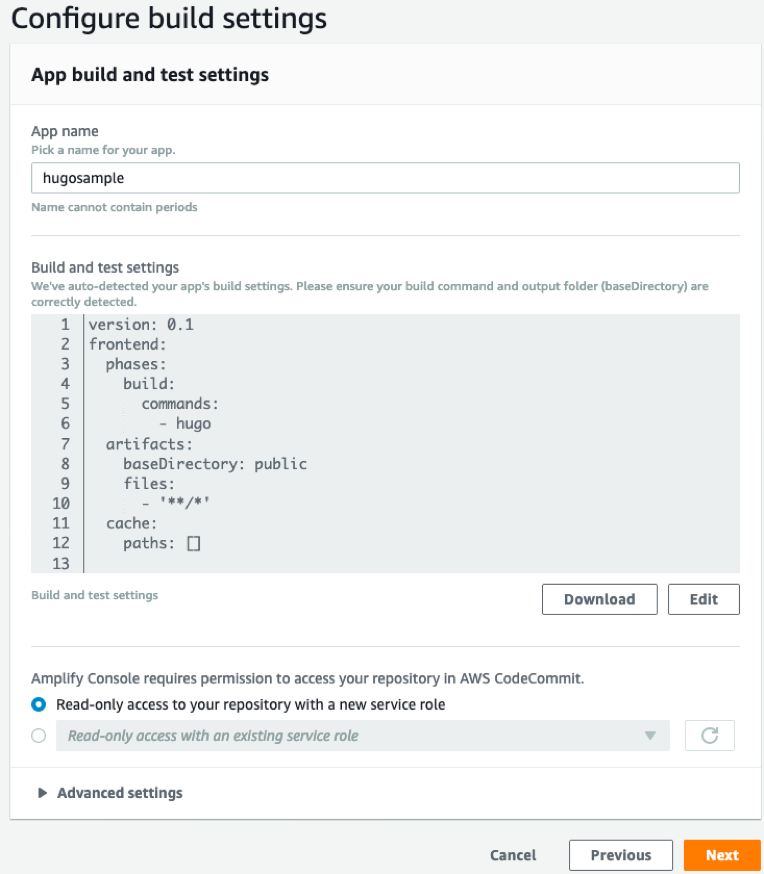Download the build settings file
The image size is (764, 874).
pyautogui.click(x=599, y=599)
